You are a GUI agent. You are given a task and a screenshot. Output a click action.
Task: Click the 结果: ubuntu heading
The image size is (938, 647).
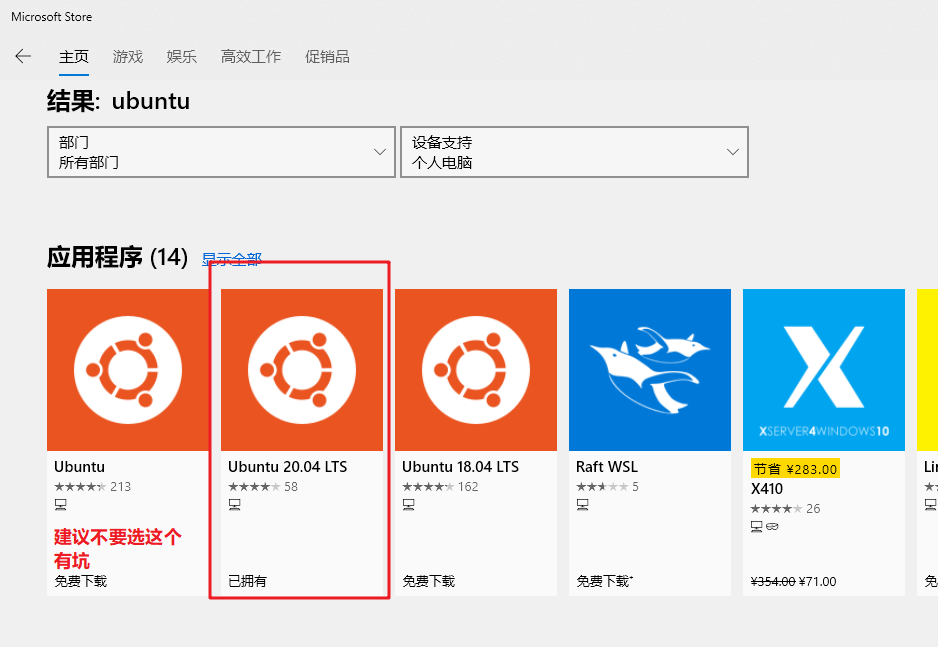pyautogui.click(x=118, y=101)
